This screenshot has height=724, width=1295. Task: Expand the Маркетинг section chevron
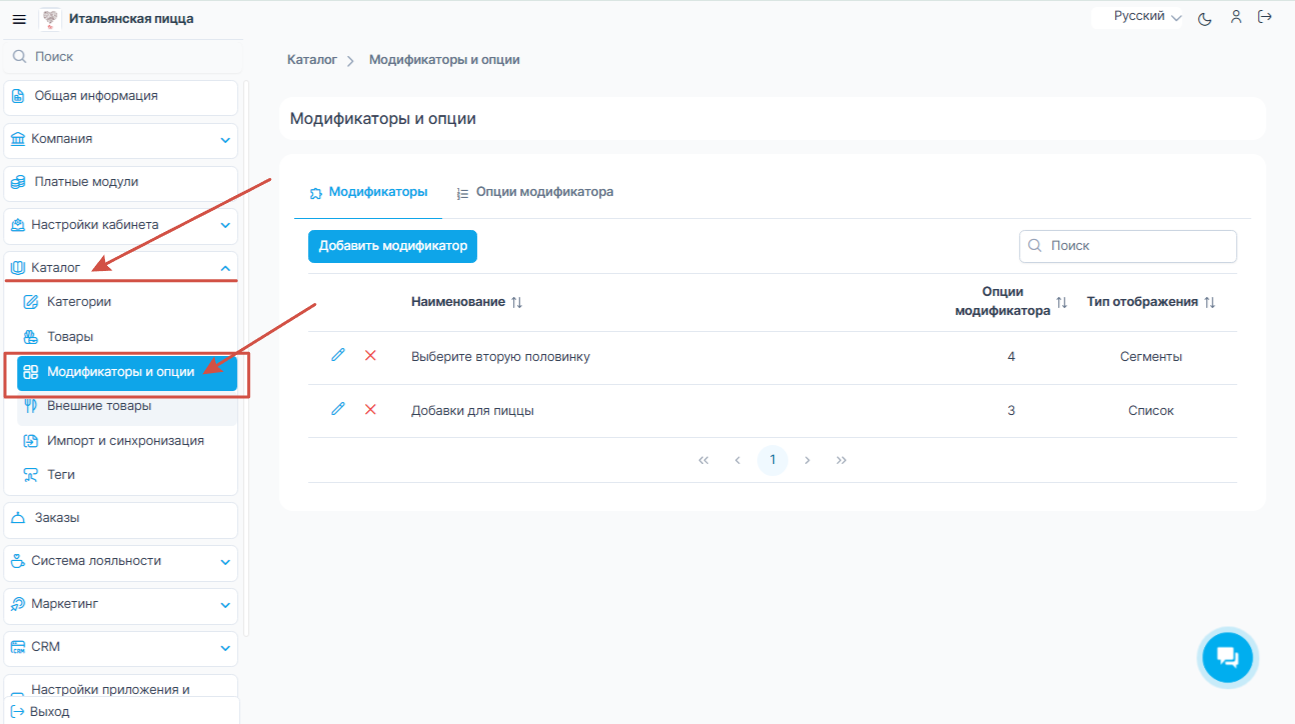coord(225,605)
